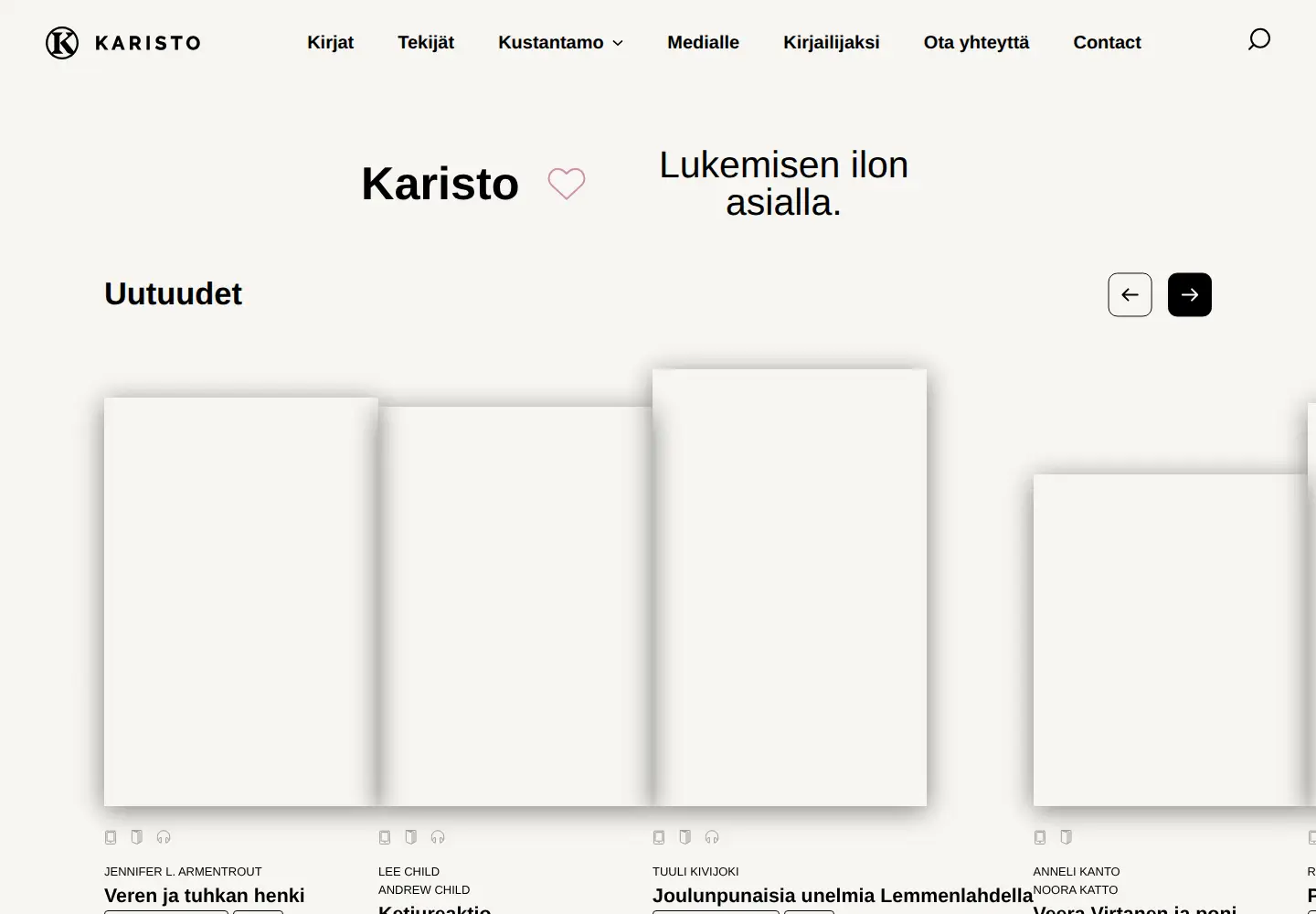Go to previous Uutuudet slide arrow

(1130, 295)
